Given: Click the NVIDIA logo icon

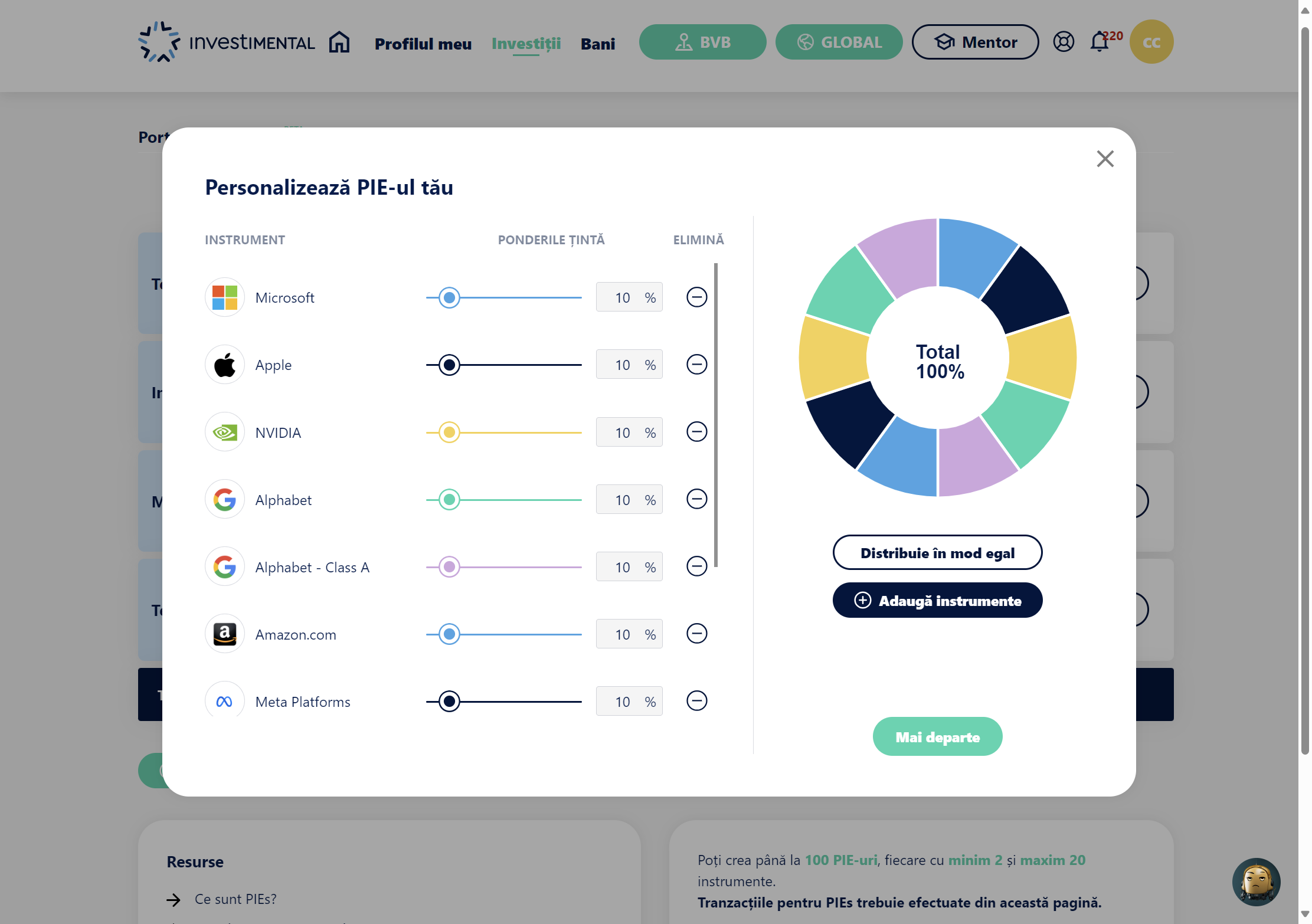Looking at the screenshot, I should pos(225,432).
